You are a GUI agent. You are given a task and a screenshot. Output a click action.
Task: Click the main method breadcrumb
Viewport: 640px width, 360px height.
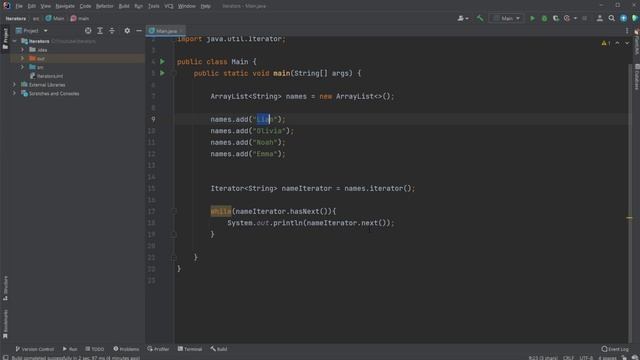pyautogui.click(x=80, y=18)
